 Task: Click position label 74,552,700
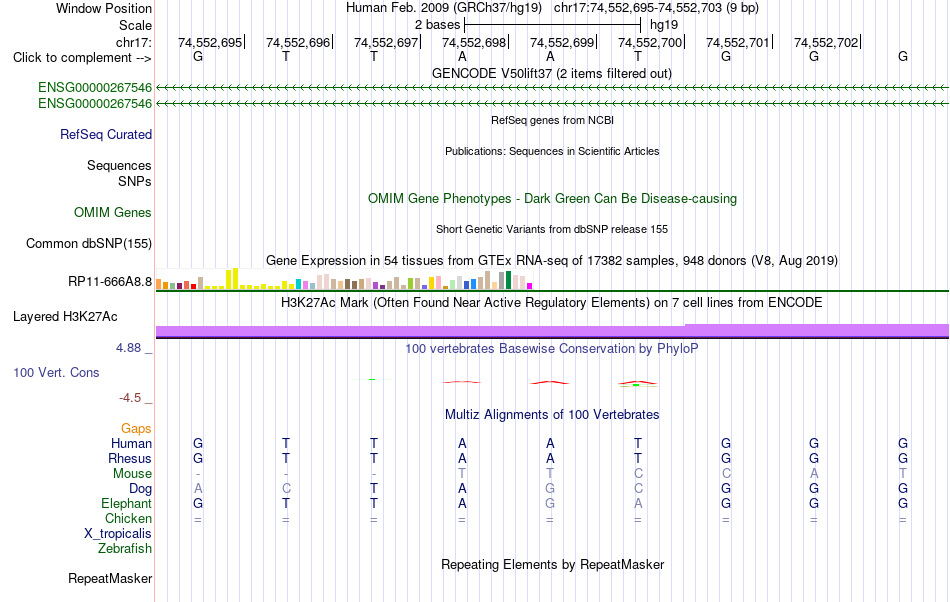coord(650,42)
